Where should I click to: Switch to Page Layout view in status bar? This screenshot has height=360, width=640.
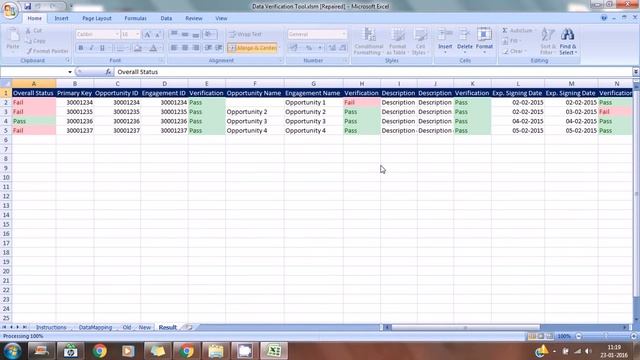(x=541, y=336)
